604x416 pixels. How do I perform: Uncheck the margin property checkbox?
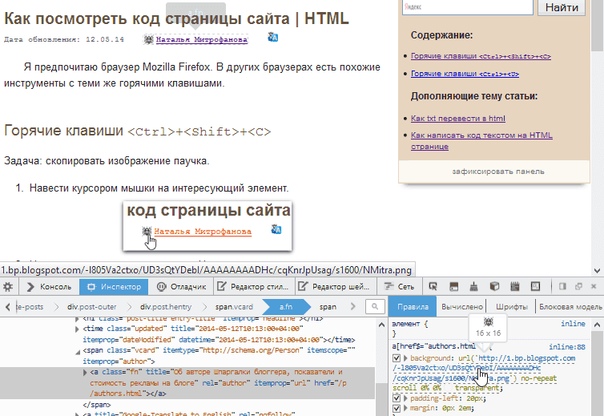(396, 408)
